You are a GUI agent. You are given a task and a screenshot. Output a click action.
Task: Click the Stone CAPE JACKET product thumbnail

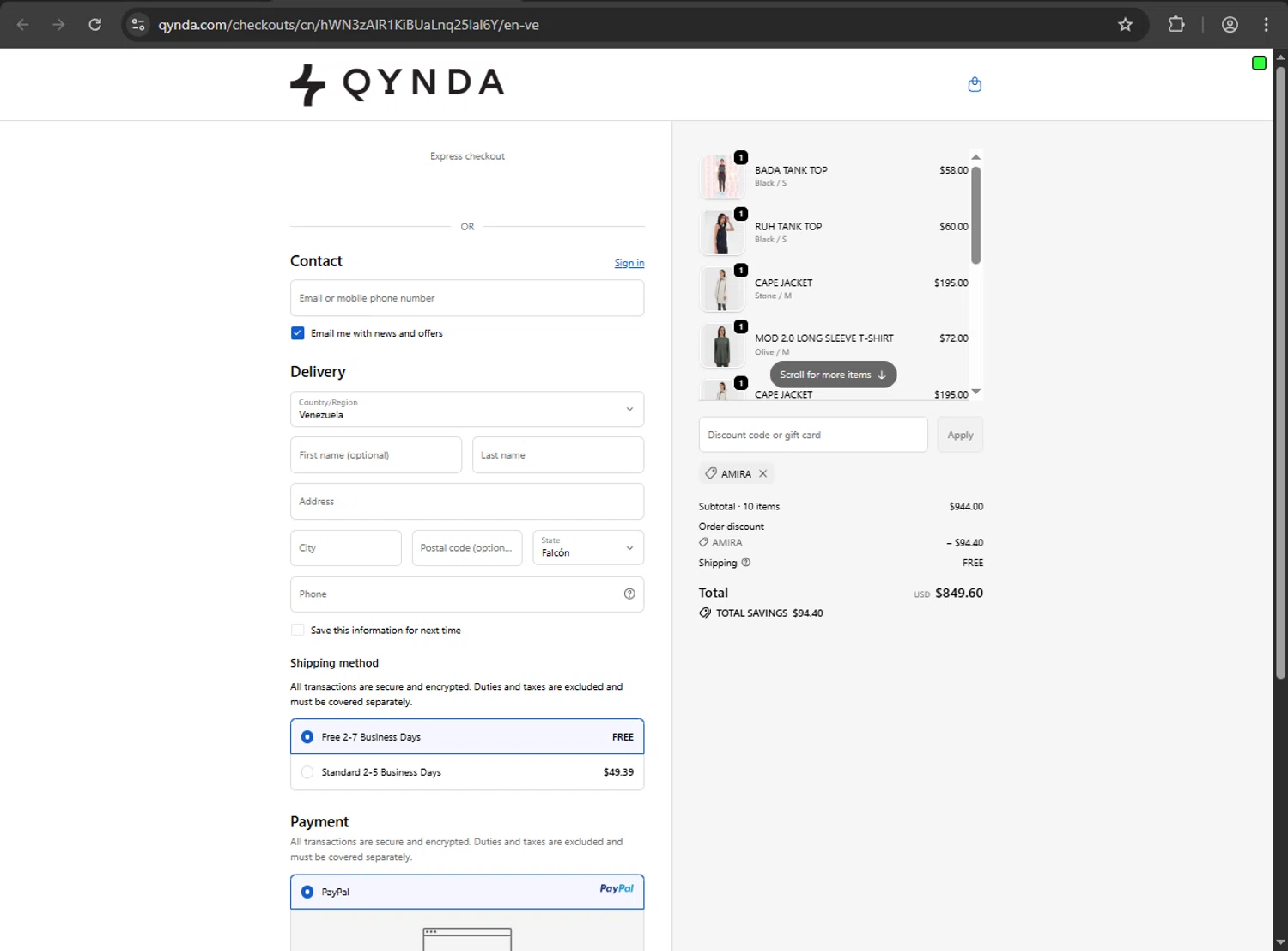[x=722, y=289]
